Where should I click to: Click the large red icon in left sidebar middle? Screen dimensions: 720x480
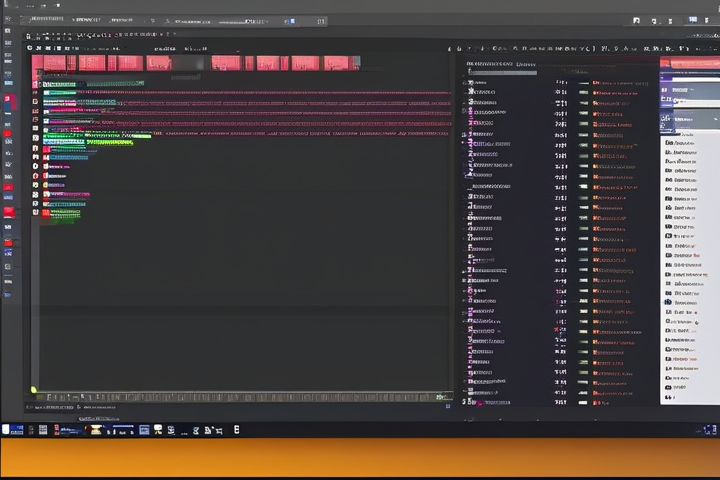(x=8, y=211)
